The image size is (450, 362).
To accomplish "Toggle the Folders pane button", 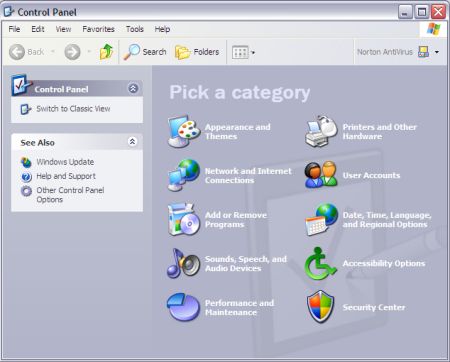I will coord(197,52).
